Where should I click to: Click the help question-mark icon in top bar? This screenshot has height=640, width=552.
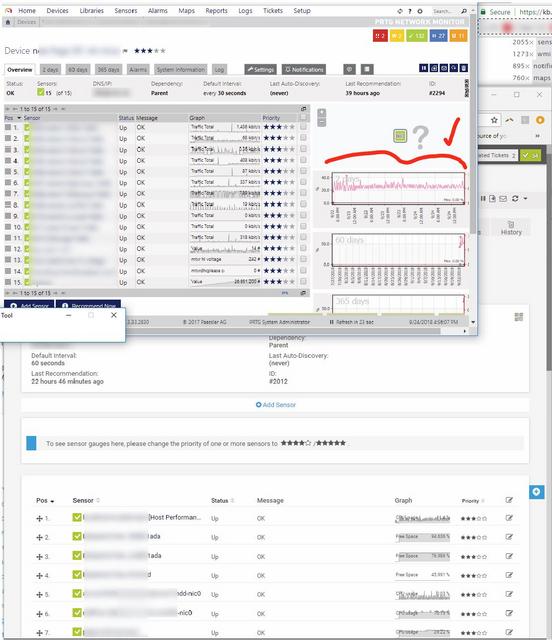click(410, 11)
